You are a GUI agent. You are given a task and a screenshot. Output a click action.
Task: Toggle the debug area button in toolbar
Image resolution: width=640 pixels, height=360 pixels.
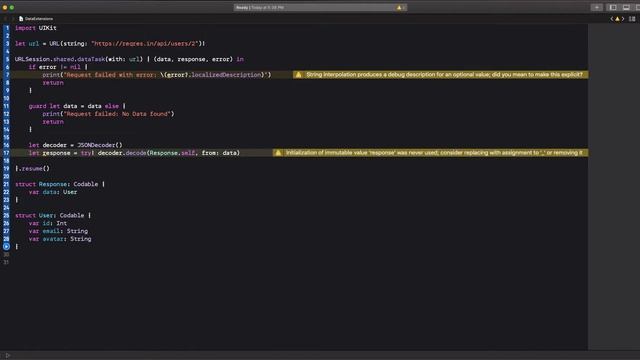coord(626,7)
